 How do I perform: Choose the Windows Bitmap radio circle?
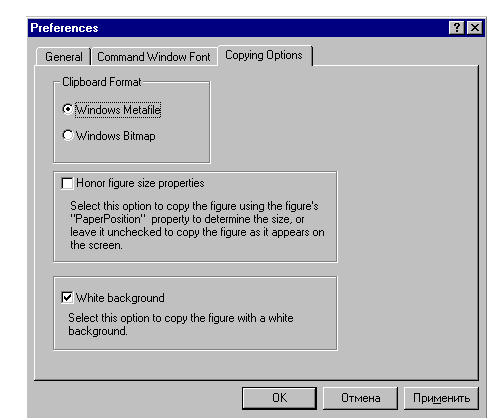[68, 135]
